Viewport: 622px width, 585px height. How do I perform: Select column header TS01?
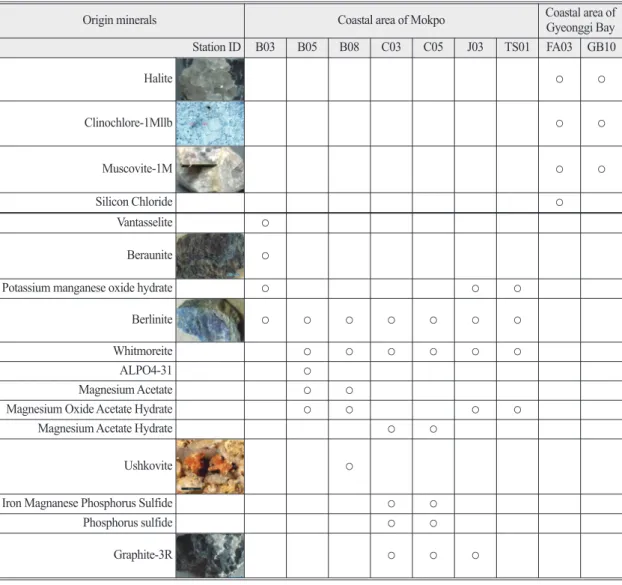pyautogui.click(x=517, y=47)
